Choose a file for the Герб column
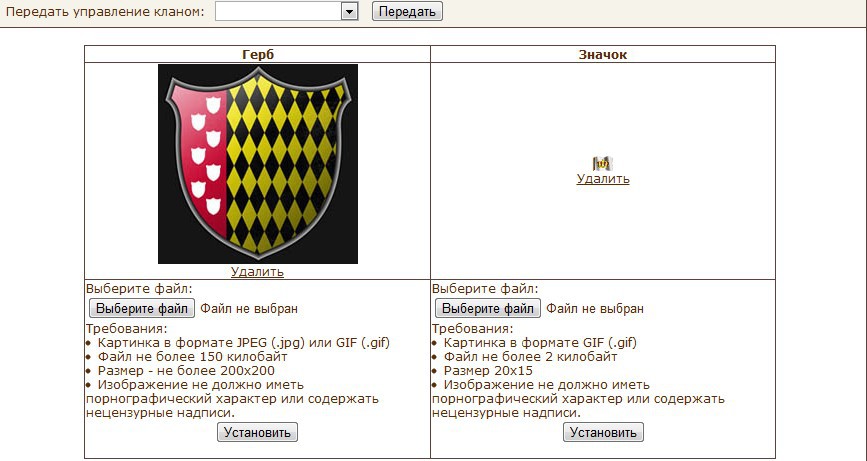This screenshot has height=461, width=867. 142,308
